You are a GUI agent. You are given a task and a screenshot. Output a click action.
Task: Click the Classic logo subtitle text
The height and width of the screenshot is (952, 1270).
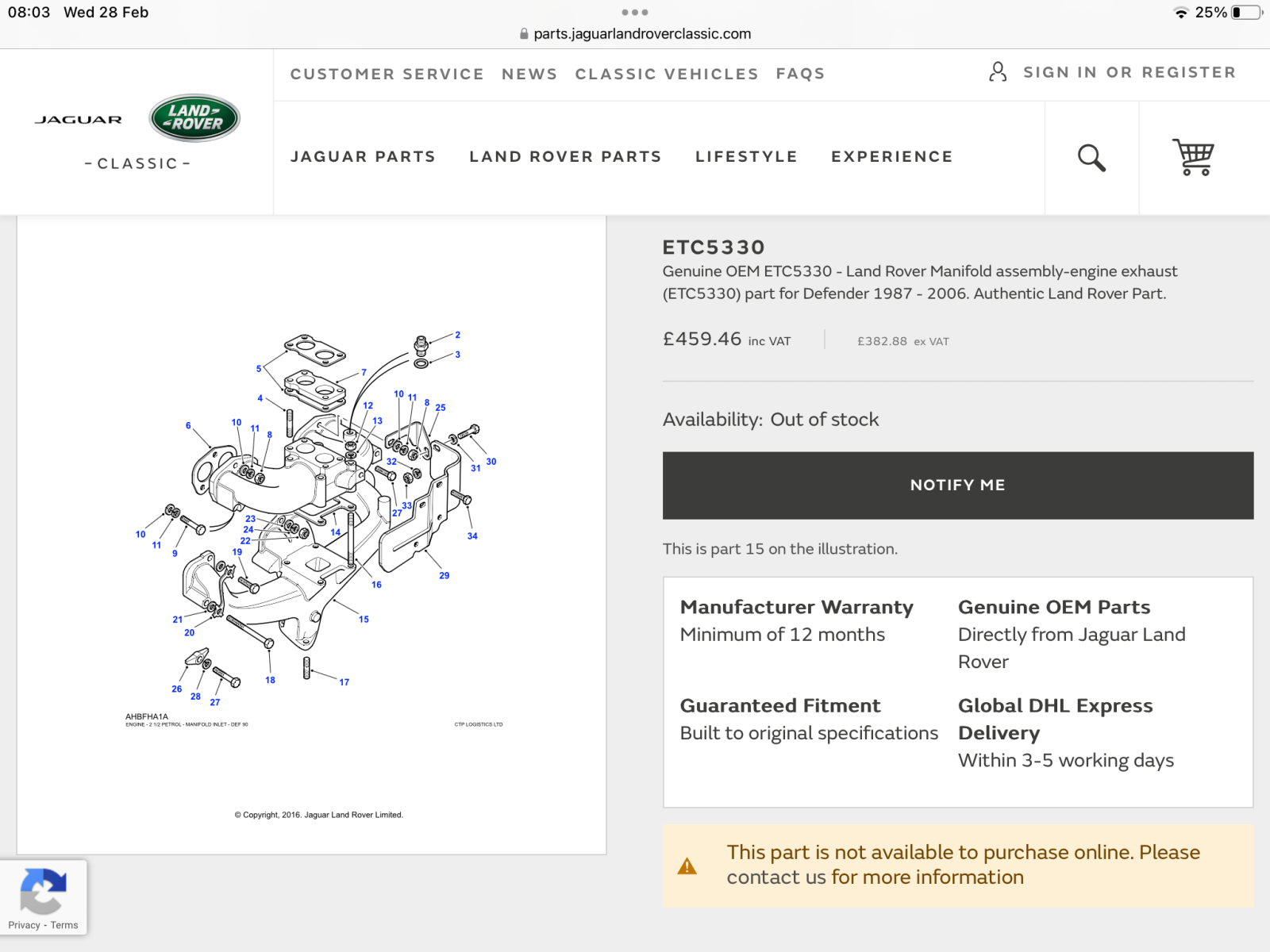137,163
